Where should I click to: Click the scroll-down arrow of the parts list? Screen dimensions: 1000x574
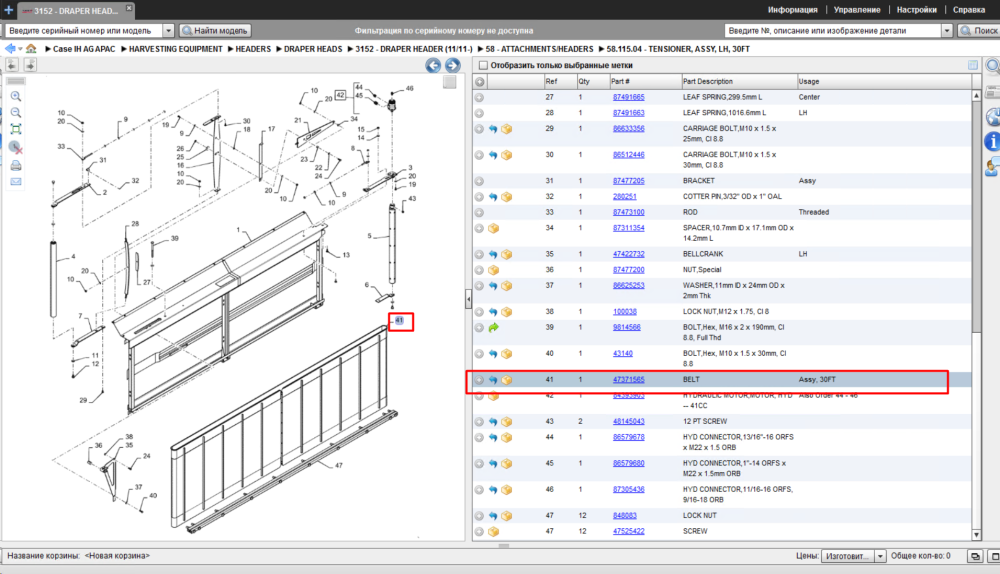click(x=976, y=535)
